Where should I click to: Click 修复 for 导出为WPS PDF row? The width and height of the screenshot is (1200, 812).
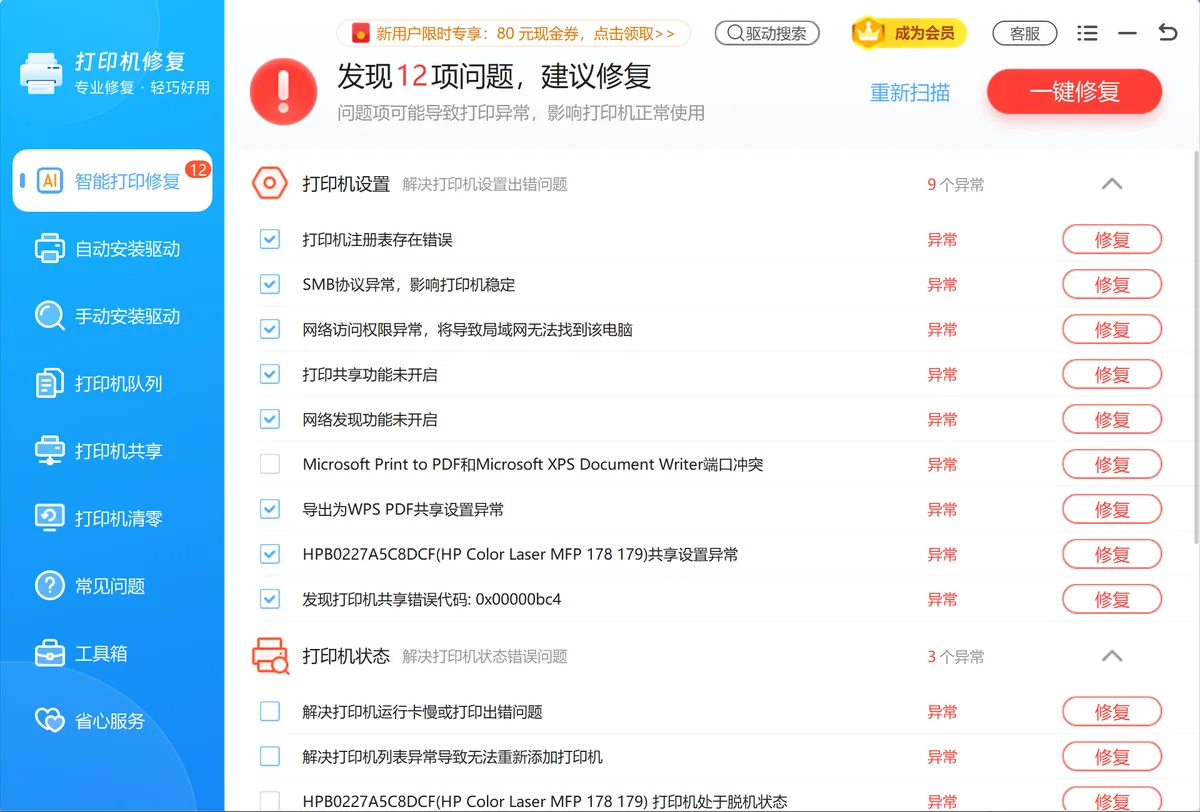coord(1112,509)
